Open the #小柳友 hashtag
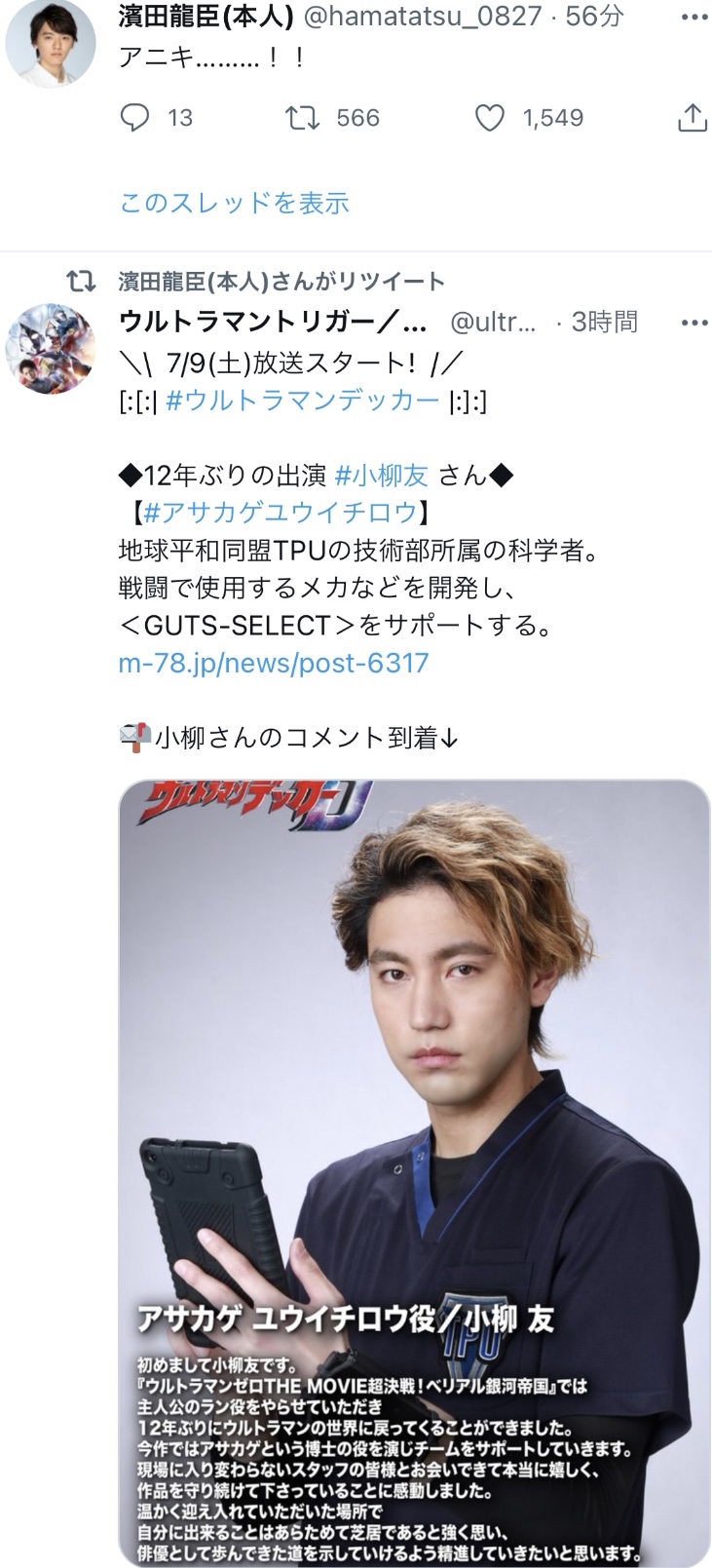 pyautogui.click(x=382, y=475)
